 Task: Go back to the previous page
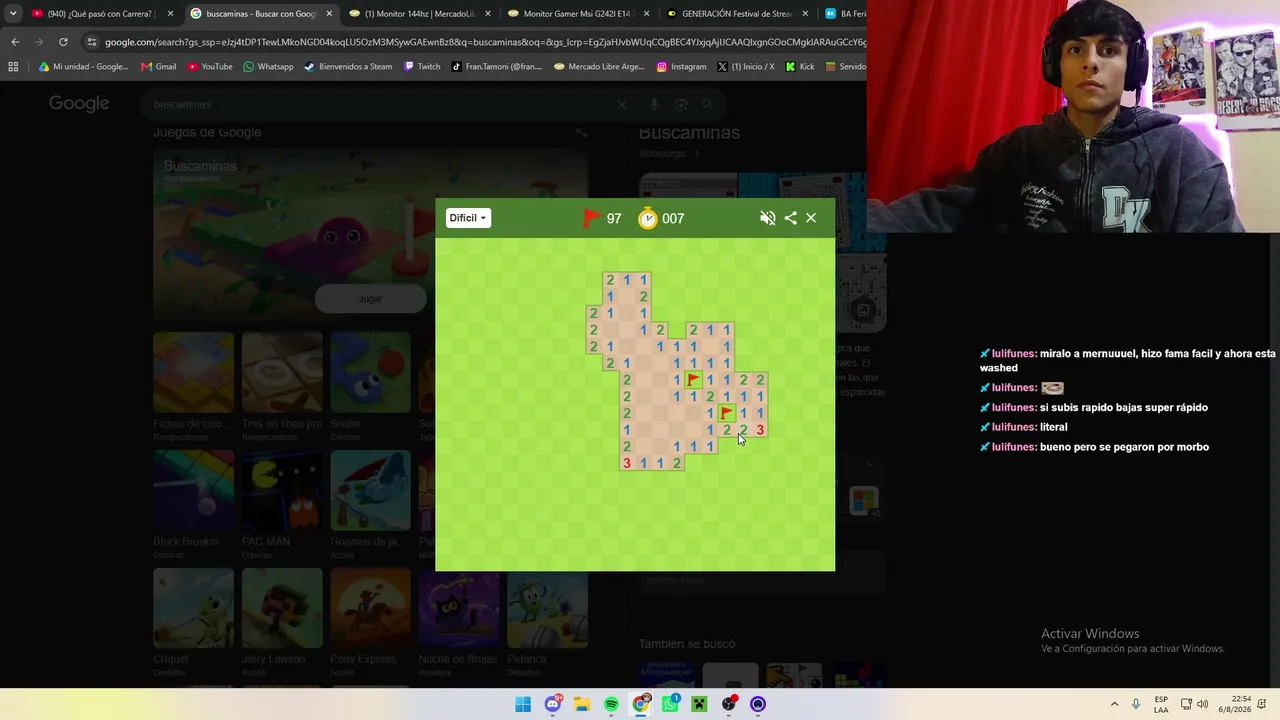tap(15, 42)
